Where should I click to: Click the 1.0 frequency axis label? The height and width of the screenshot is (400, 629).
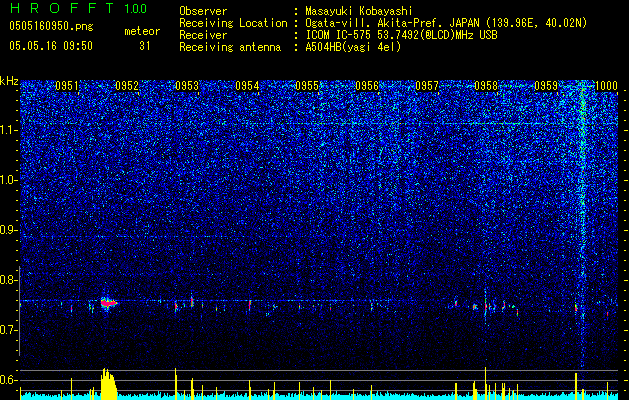pyautogui.click(x=9, y=180)
